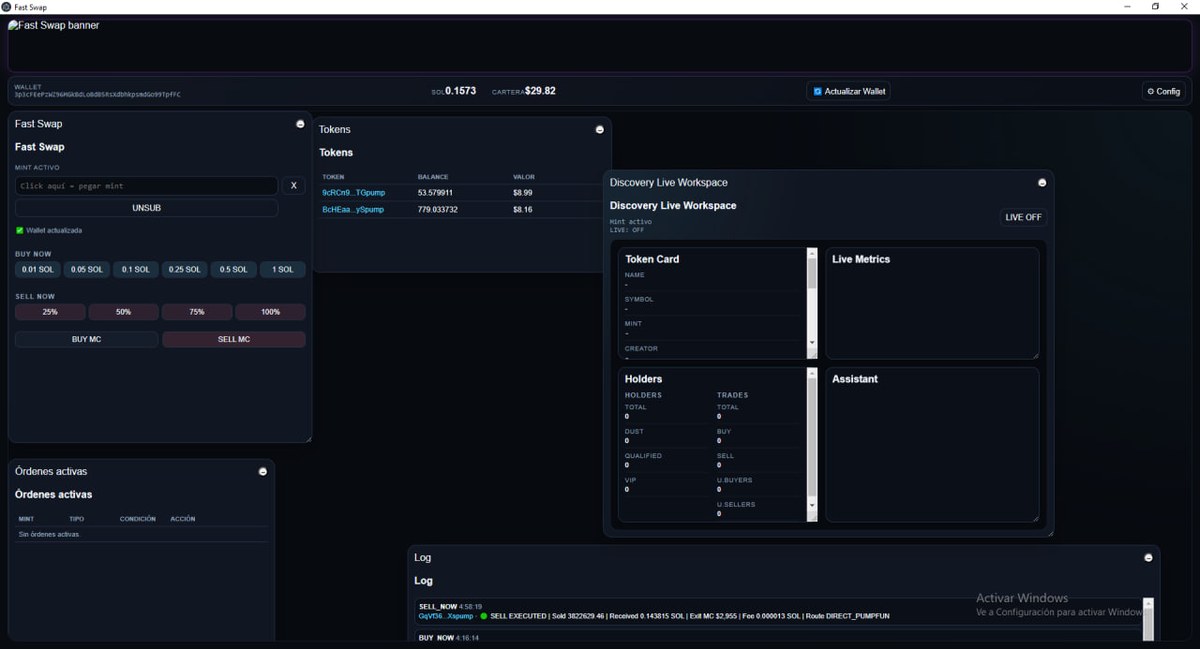Toggle Wallet actualizada checkbox
1200x649 pixels.
(19, 230)
